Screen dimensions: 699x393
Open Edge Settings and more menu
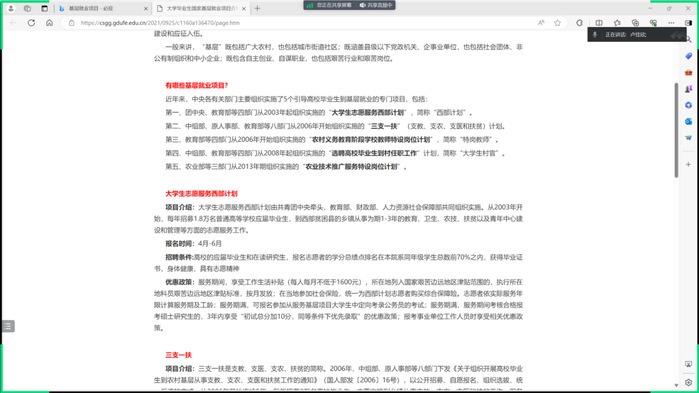click(x=671, y=23)
